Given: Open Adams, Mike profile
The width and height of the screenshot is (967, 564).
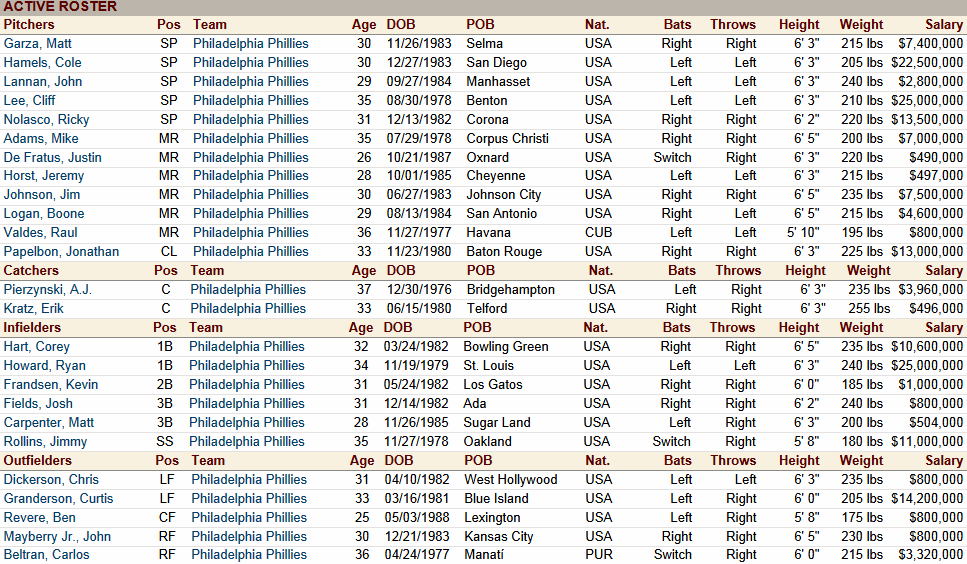Looking at the screenshot, I should 41,139.
